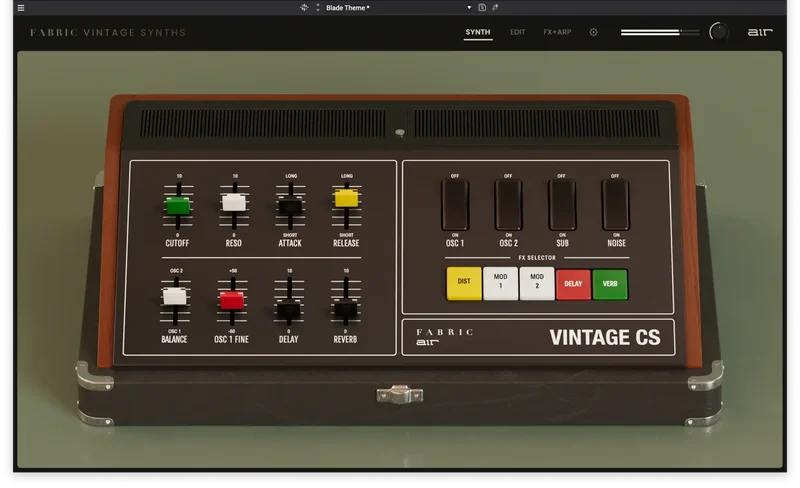Click the round volume knob in the header
The height and width of the screenshot is (488, 800).
(x=719, y=32)
